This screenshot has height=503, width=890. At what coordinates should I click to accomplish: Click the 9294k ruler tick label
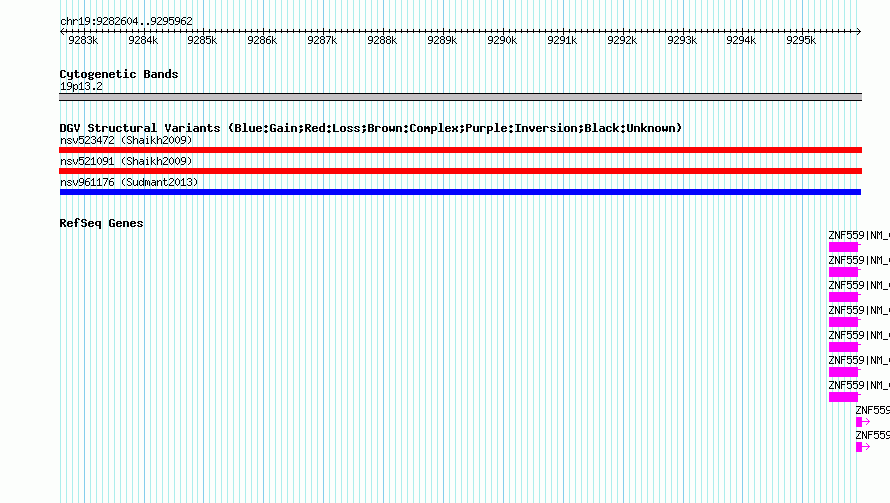(x=741, y=40)
